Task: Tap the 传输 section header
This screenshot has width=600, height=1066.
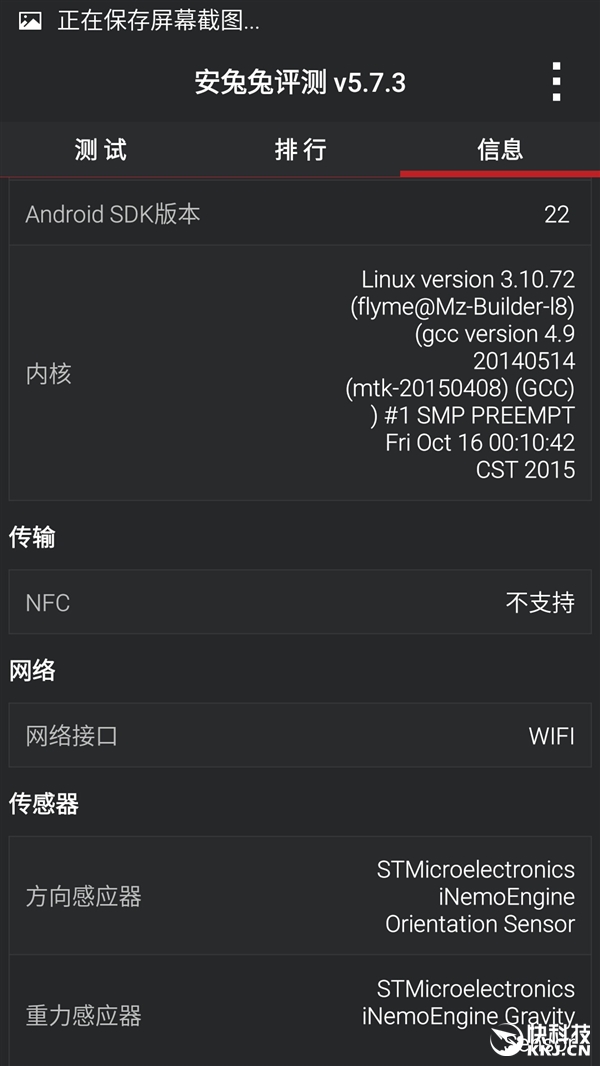Action: pyautogui.click(x=32, y=537)
